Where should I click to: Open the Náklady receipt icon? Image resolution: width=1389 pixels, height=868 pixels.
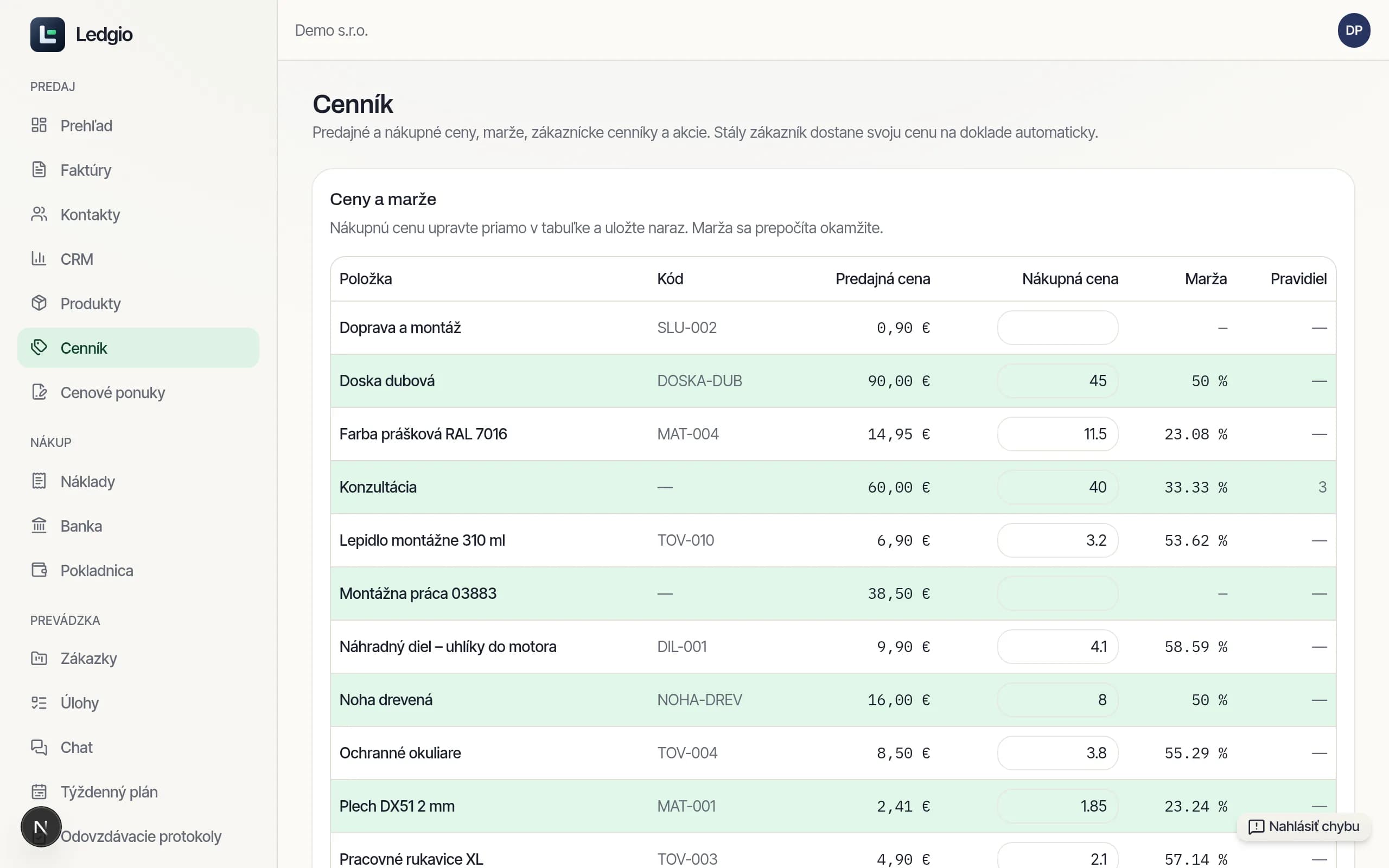39,481
